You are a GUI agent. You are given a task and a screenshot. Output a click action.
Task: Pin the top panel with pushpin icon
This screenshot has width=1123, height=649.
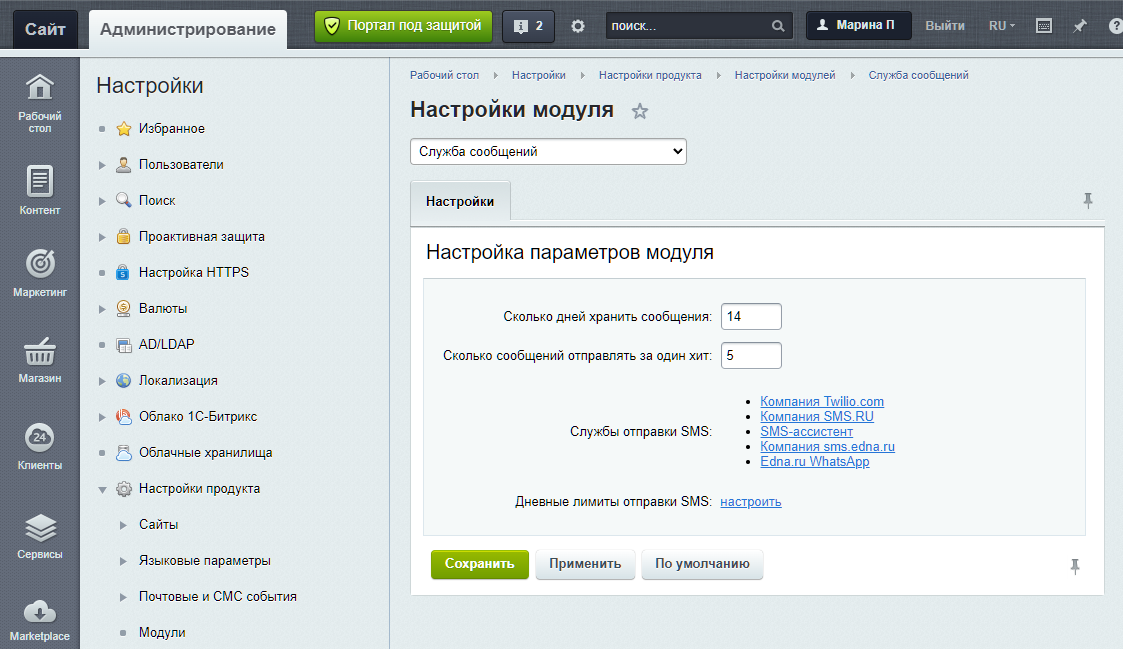tap(1080, 26)
